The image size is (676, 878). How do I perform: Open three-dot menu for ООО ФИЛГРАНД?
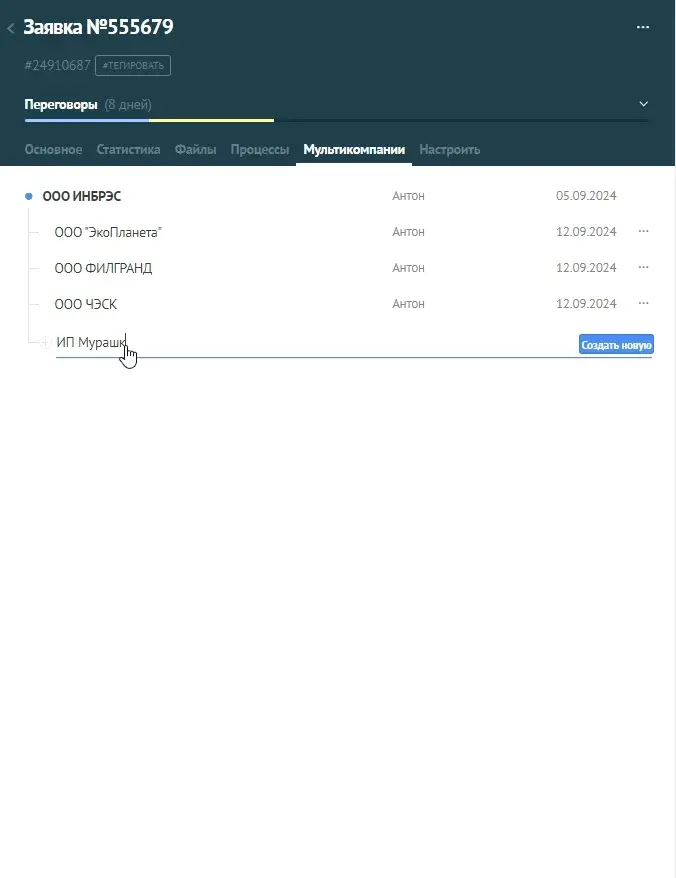coord(644,267)
